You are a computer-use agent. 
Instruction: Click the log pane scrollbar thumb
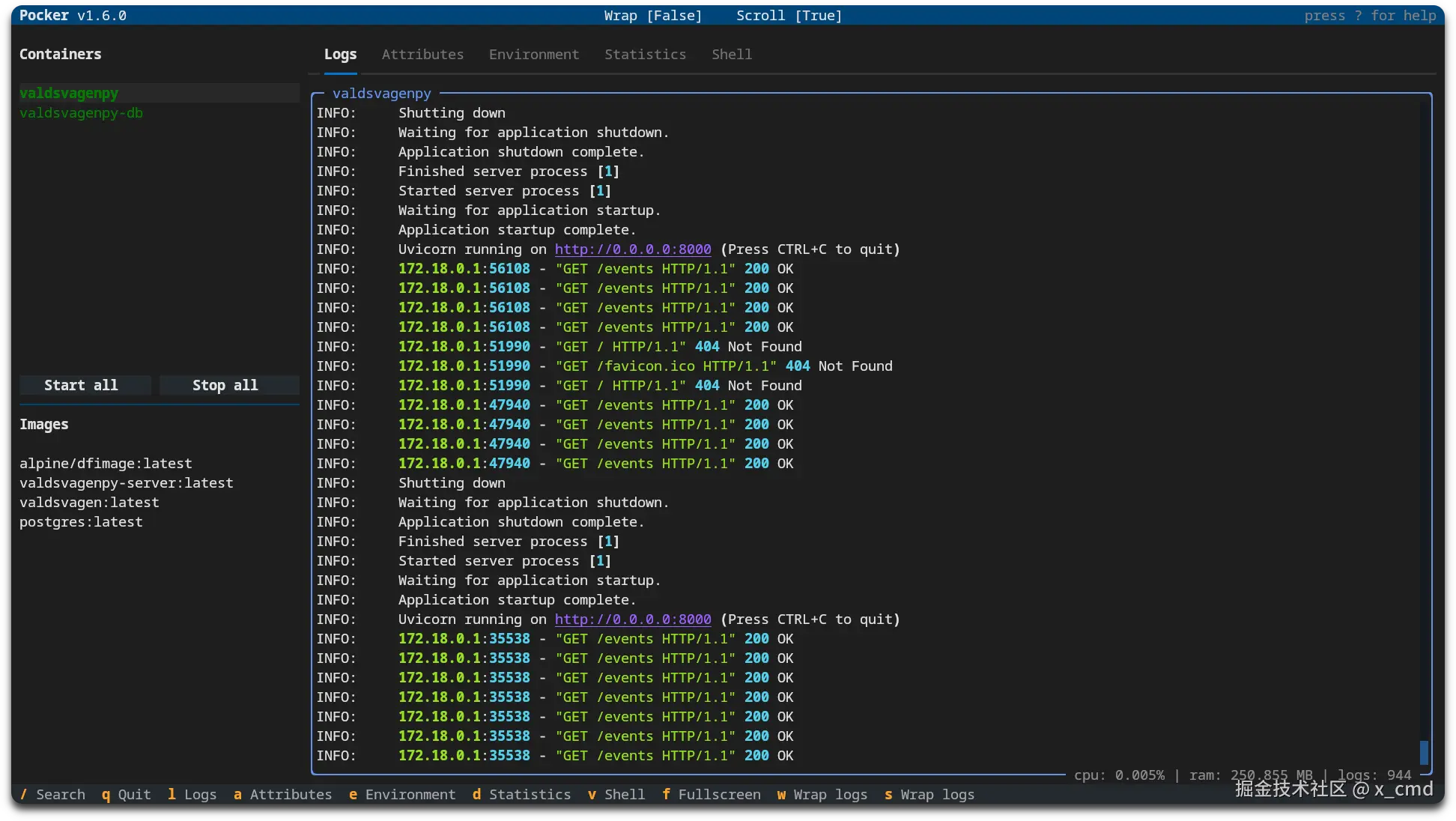click(1424, 752)
